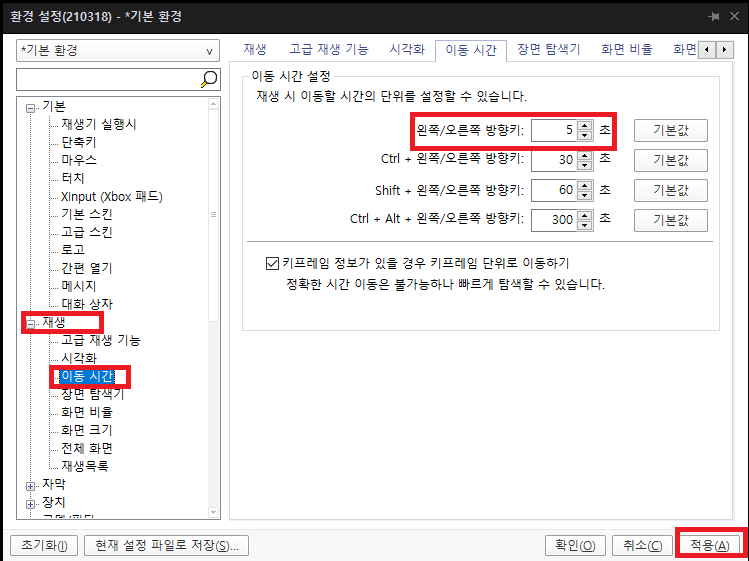
Task: Select 고급 스킨 in the tree
Action: 87,232
